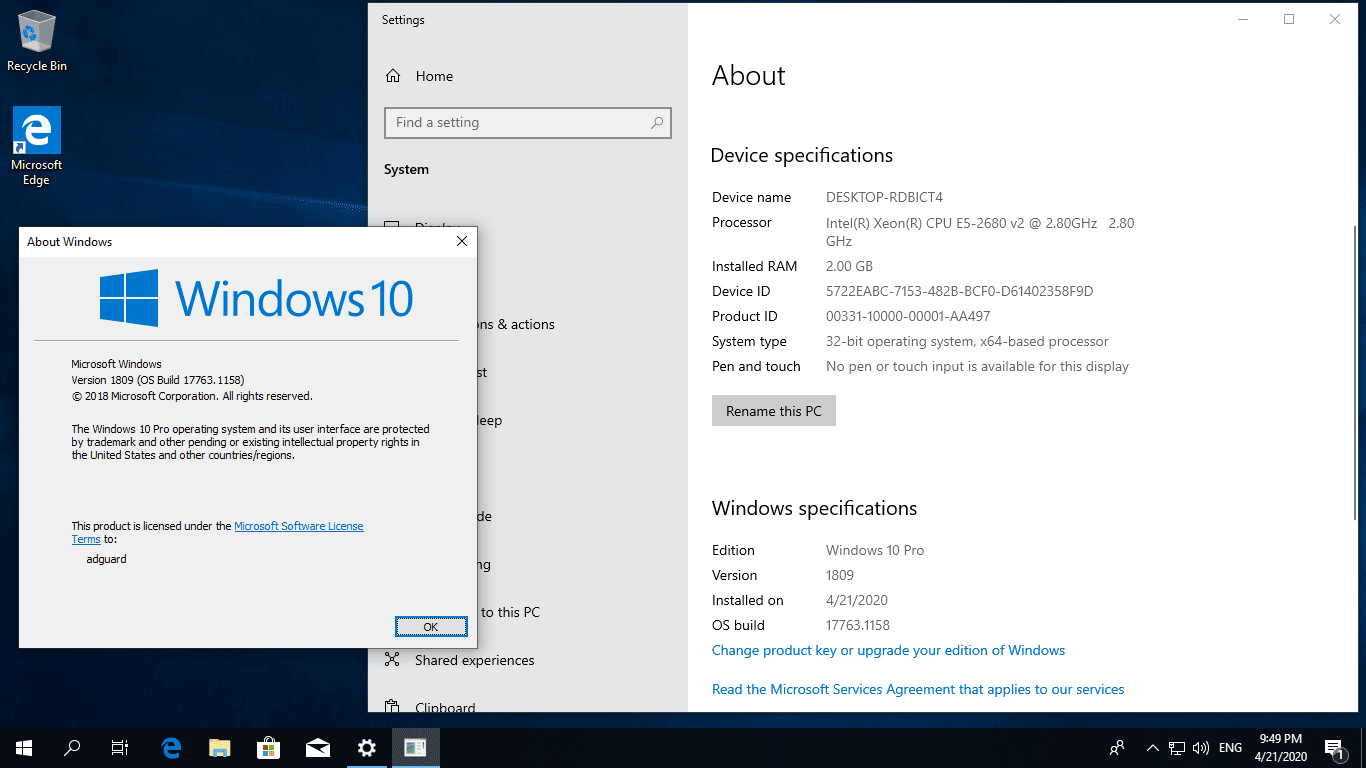1366x768 pixels.
Task: Open the People icon in system tray
Action: [x=1117, y=748]
